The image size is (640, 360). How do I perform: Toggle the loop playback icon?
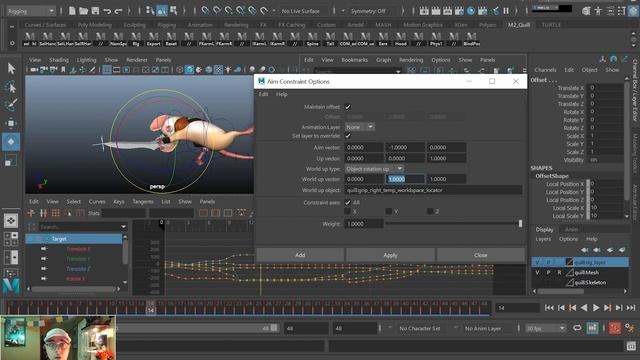coord(577,328)
